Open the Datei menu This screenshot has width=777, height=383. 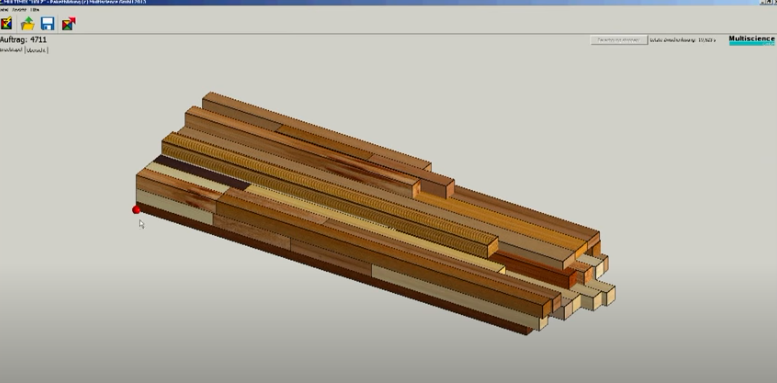(3, 9)
